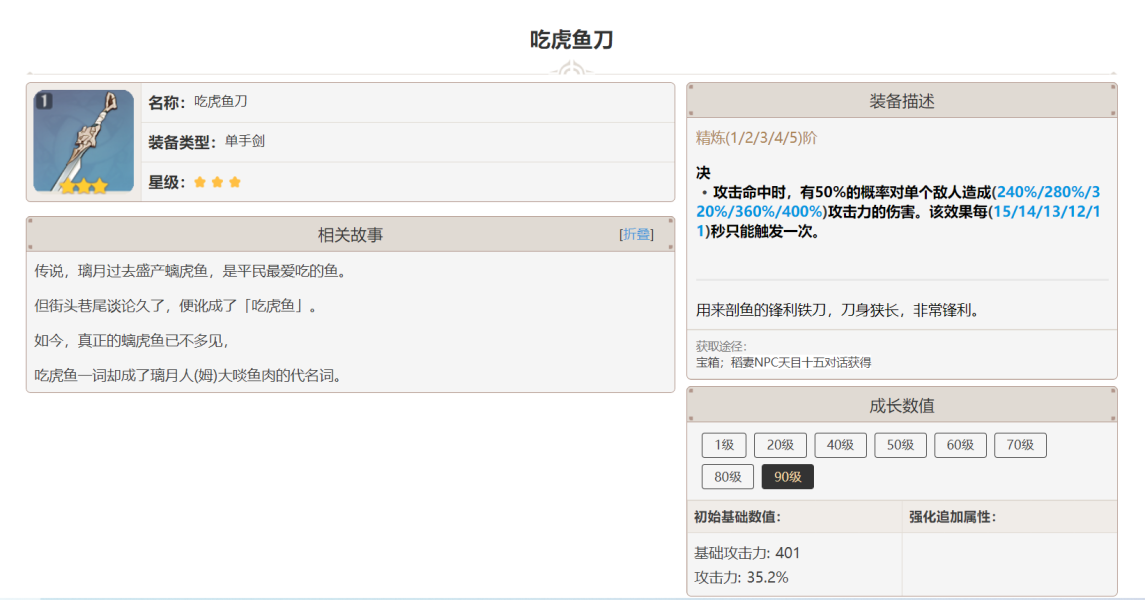The height and width of the screenshot is (600, 1145).
Task: Click the description 用来剖鱼的锋利铁刀 line
Action: (838, 310)
